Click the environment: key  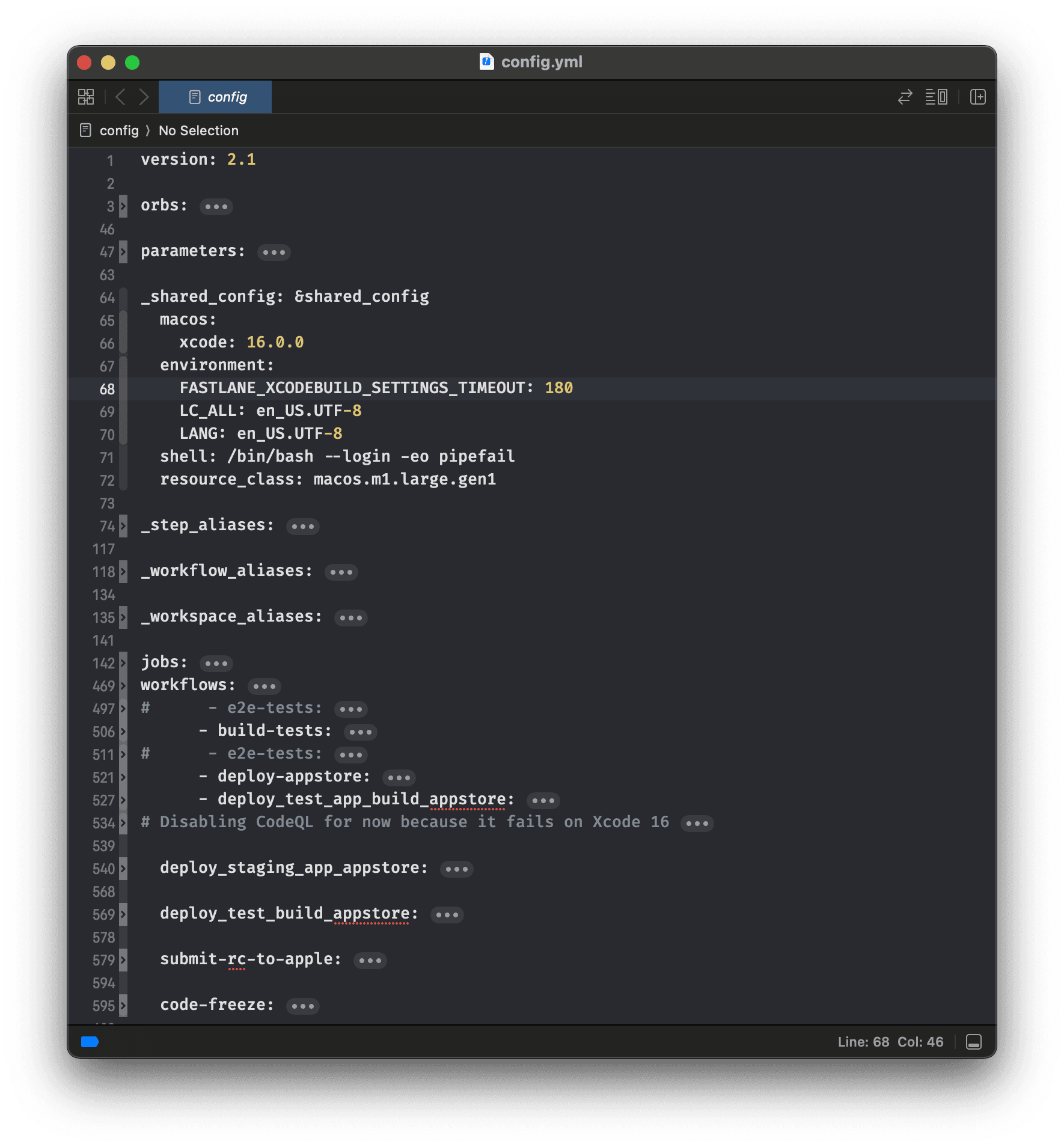(217, 365)
